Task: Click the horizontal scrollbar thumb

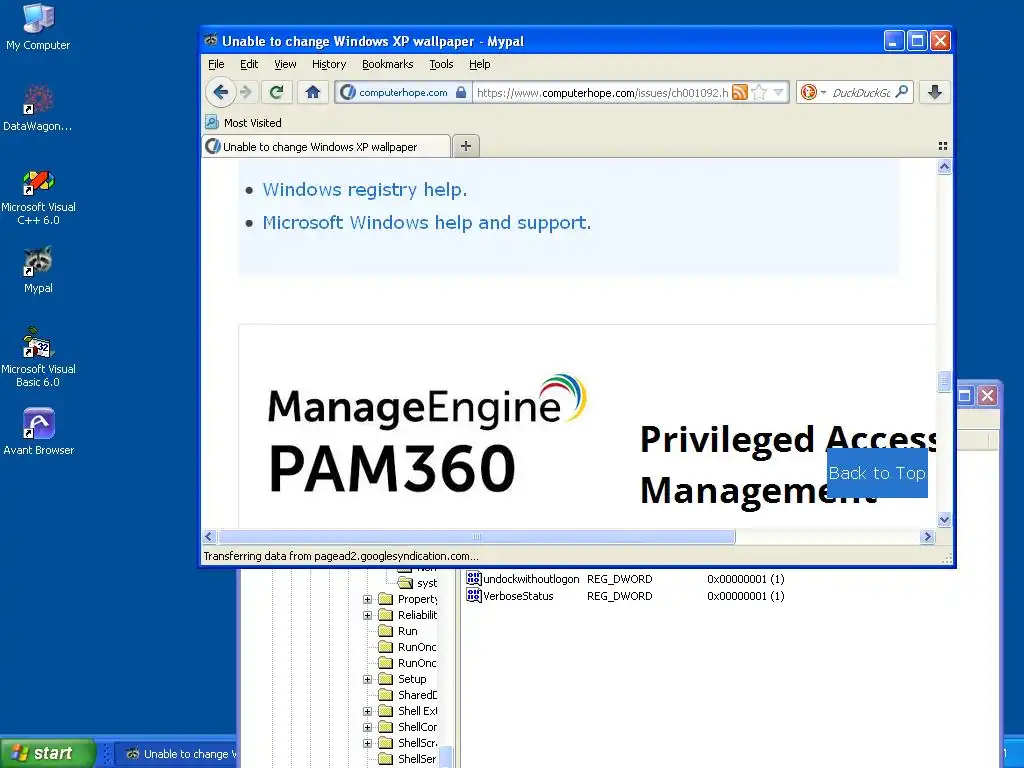Action: pyautogui.click(x=477, y=537)
